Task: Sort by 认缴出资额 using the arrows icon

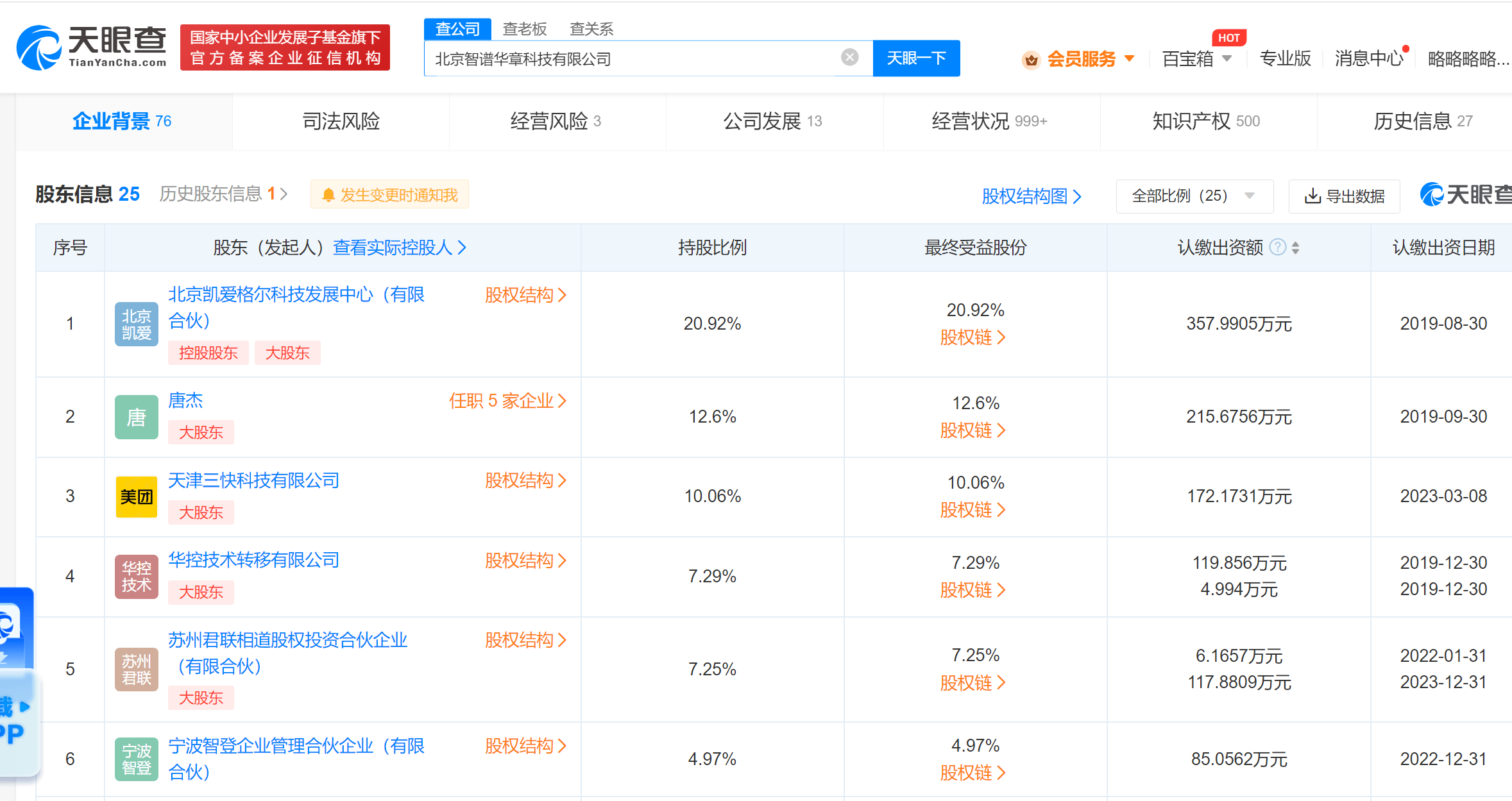Action: [1295, 248]
